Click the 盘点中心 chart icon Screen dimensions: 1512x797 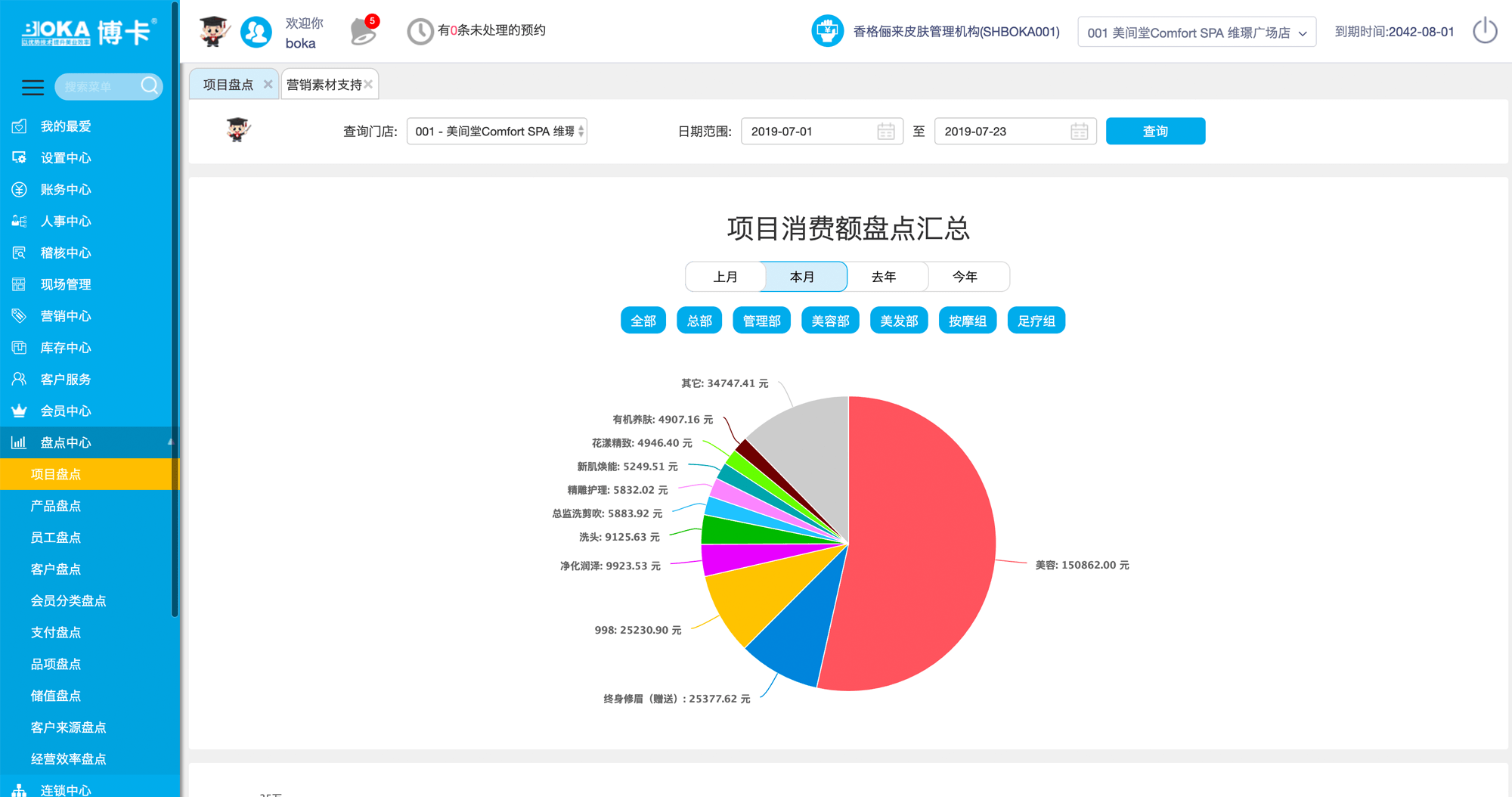click(x=18, y=442)
